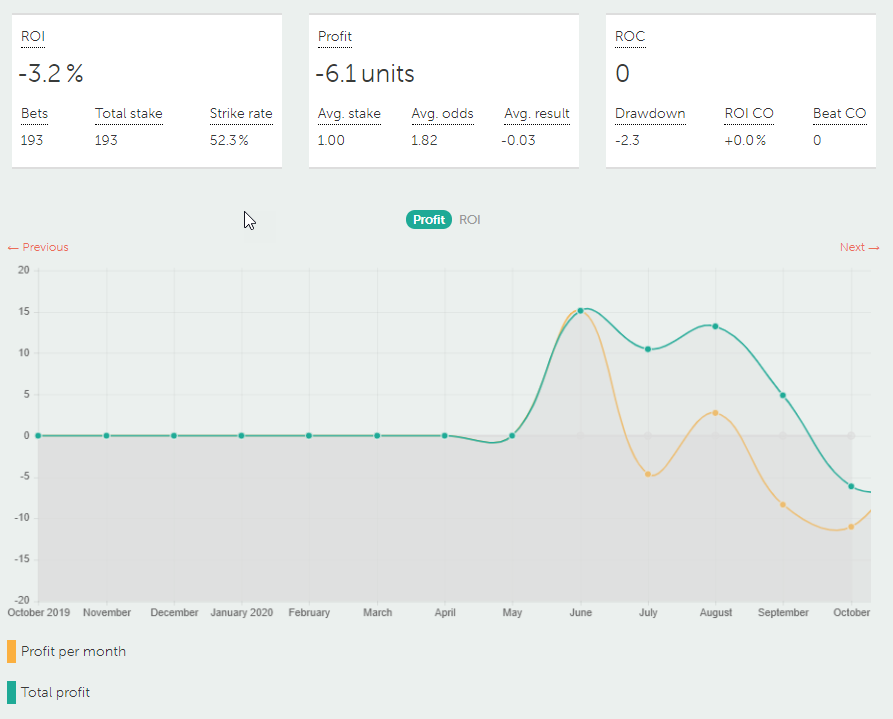The width and height of the screenshot is (893, 719).
Task: Select the October profit per month point
Action: (x=851, y=527)
